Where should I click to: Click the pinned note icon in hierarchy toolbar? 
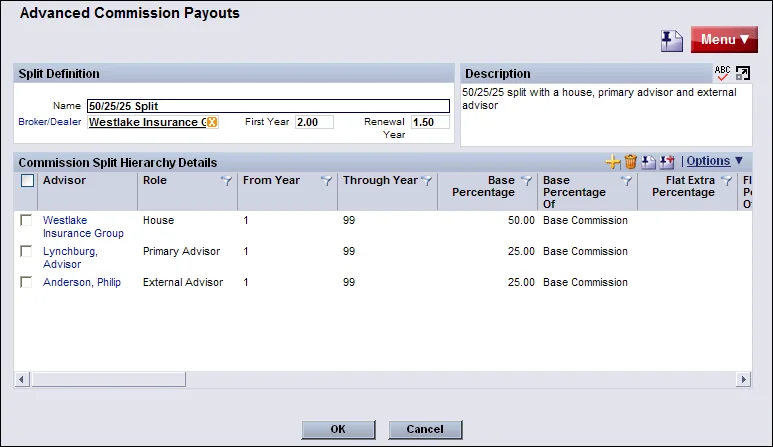pos(648,161)
